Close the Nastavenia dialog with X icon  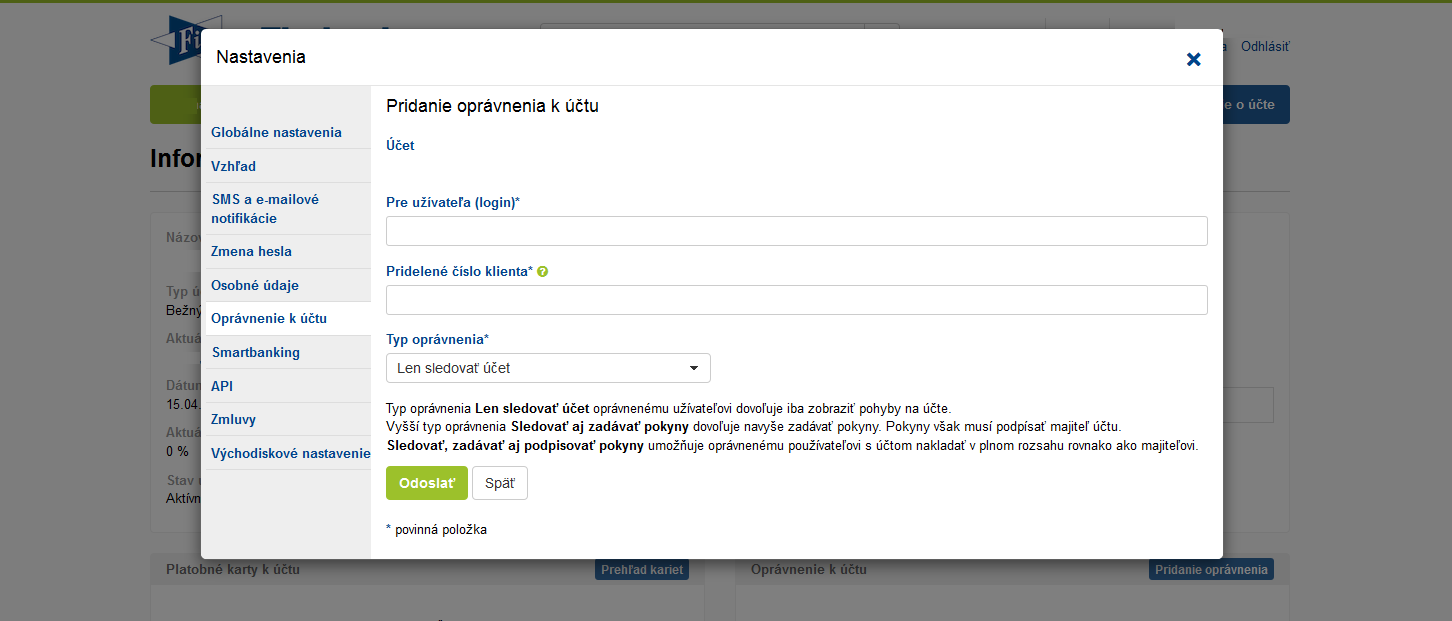click(1193, 59)
